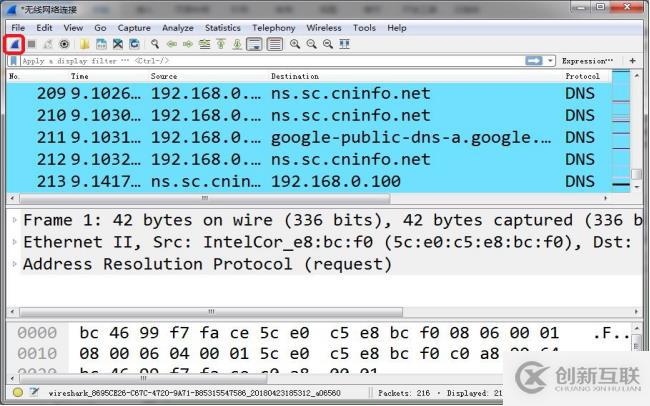
Task: Click hex offset 0000 in bytes pane
Action: 37,333
